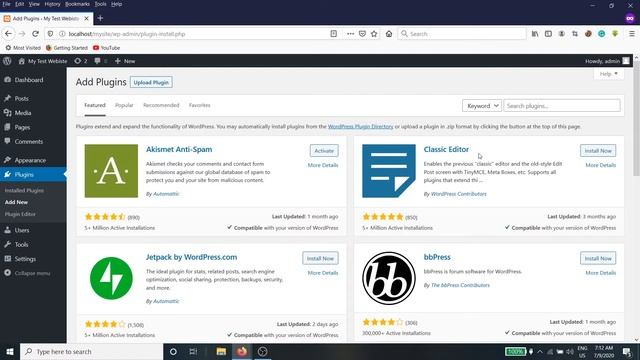Open Comments in sidebar

[28, 142]
